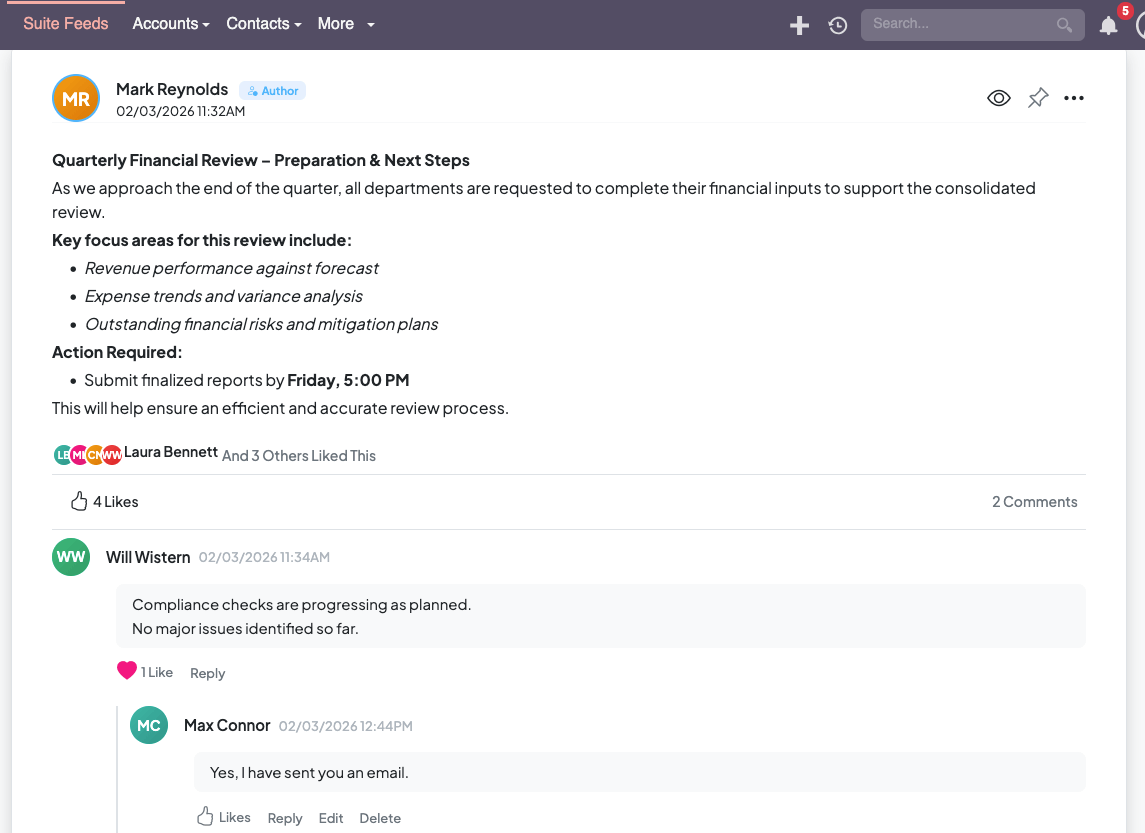Create a new post using the plus icon
1145x833 pixels.
[x=799, y=25]
